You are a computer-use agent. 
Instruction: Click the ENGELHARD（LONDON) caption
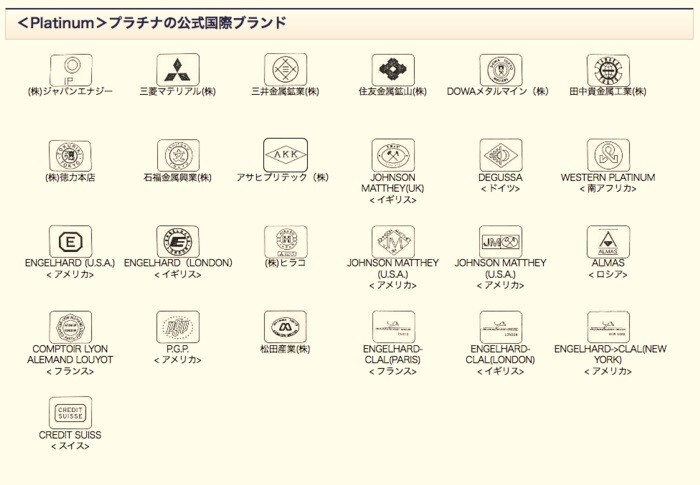pyautogui.click(x=178, y=263)
